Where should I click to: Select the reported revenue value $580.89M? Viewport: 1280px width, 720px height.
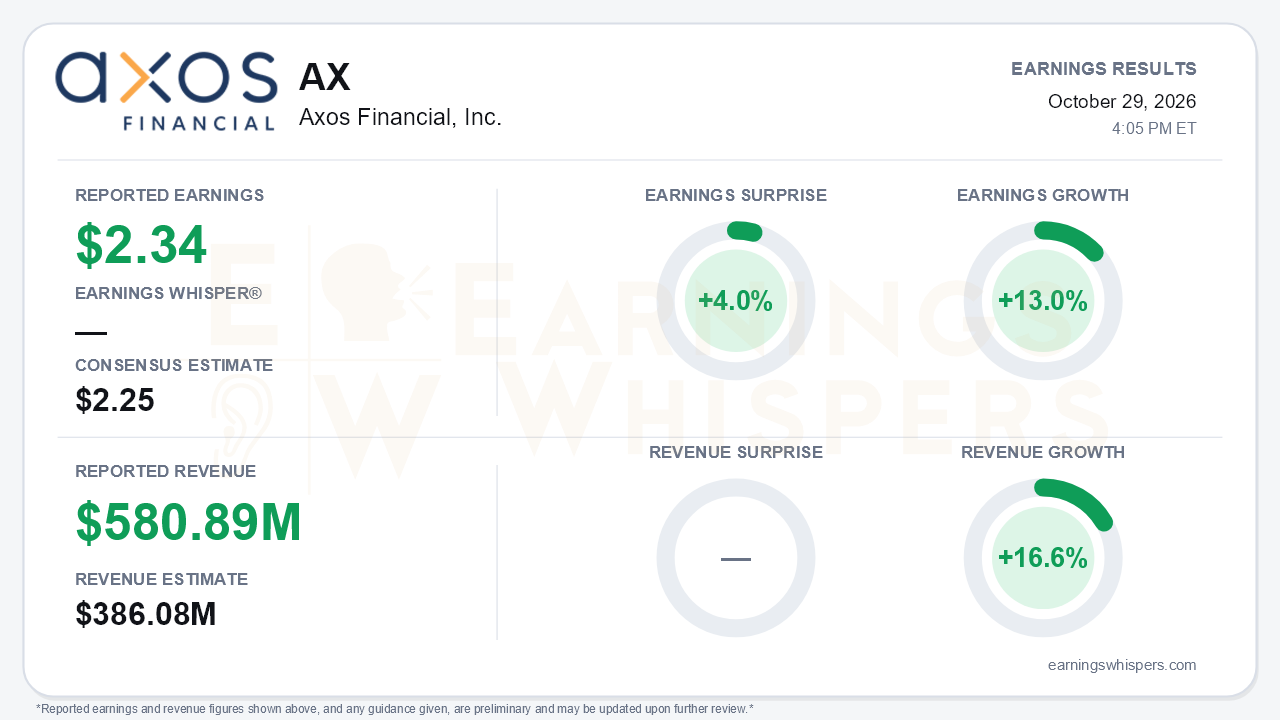point(188,522)
